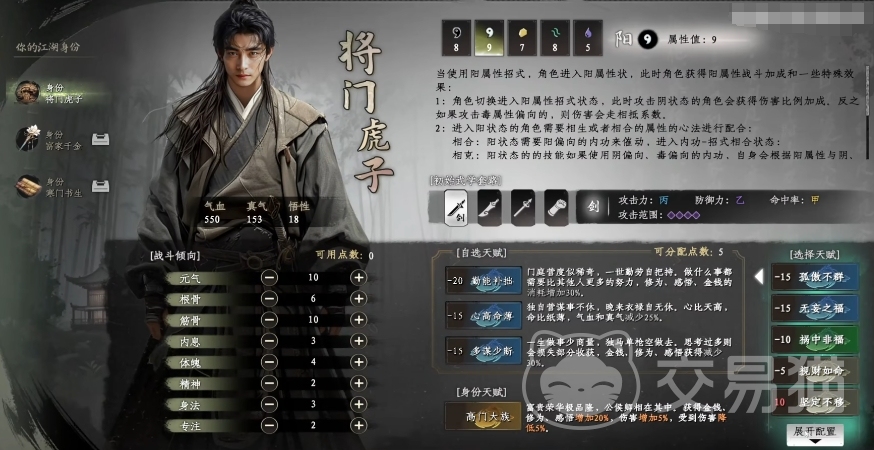Add the 坚定不移 talent from the list

click(x=815, y=402)
